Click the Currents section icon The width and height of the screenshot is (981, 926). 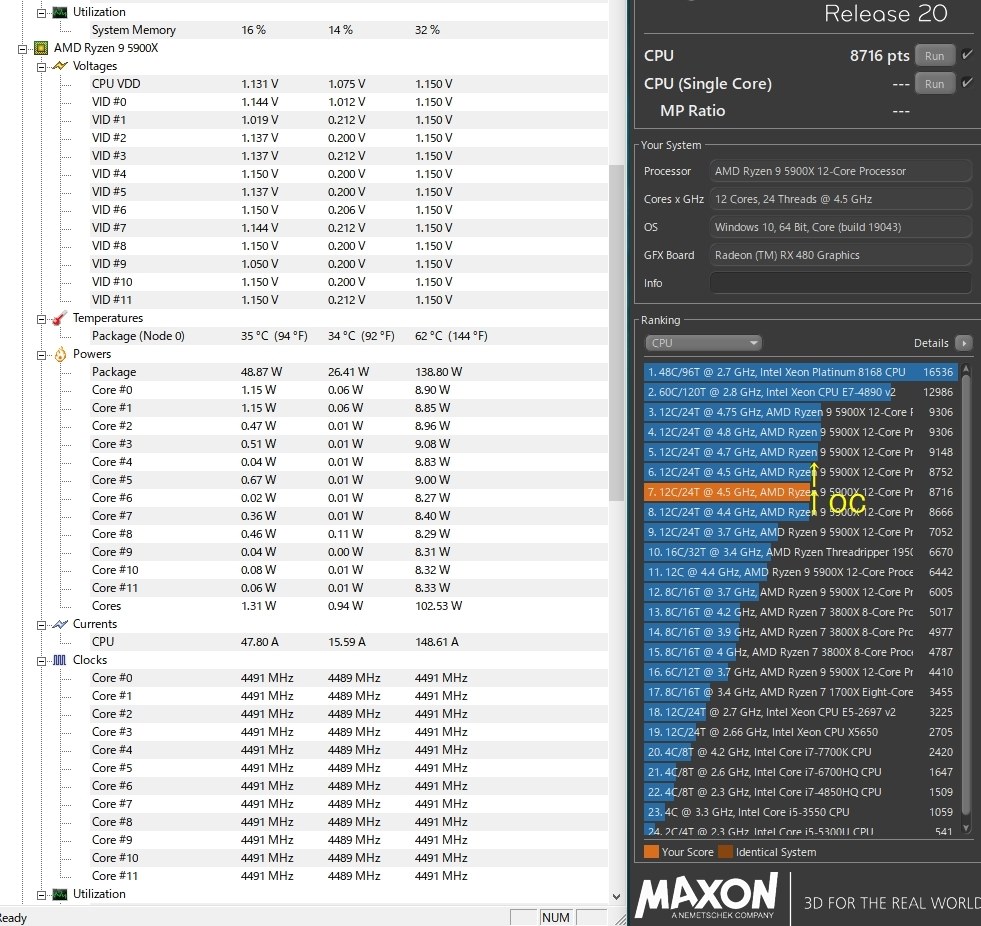(60, 624)
